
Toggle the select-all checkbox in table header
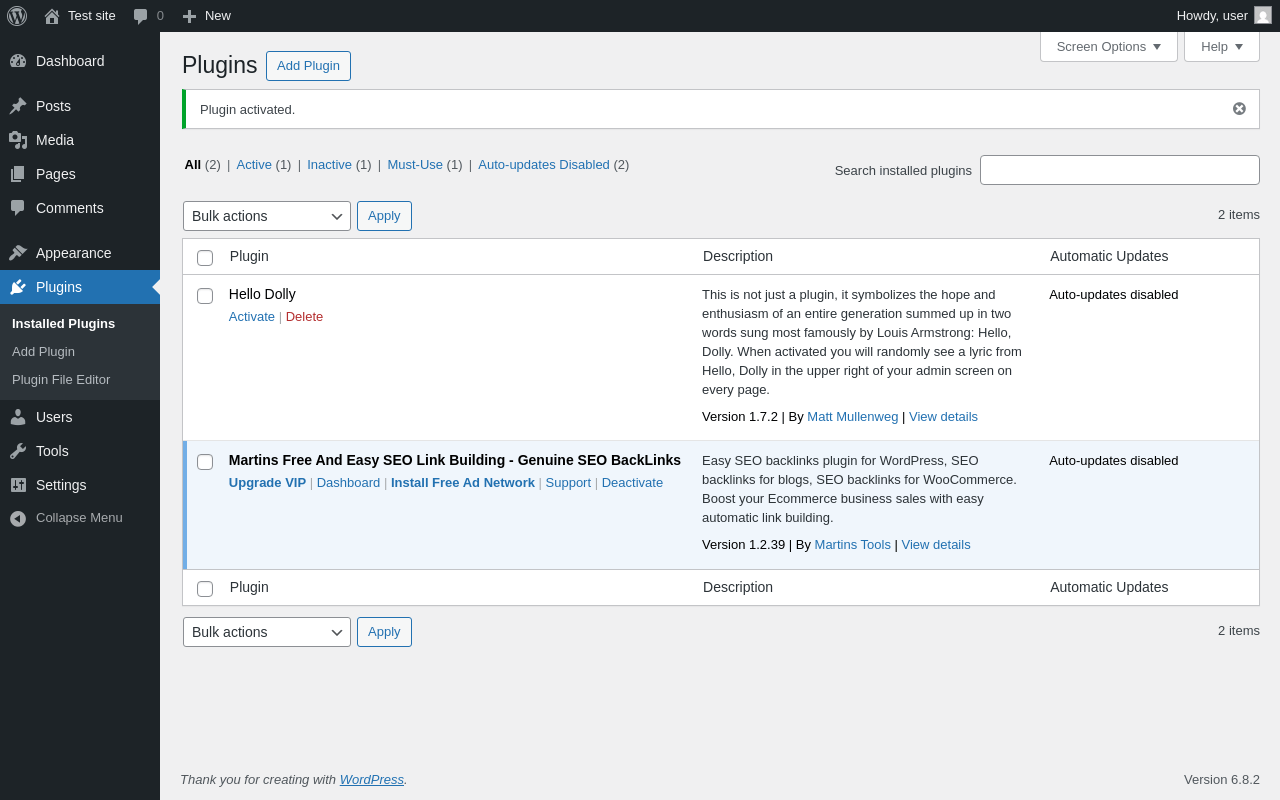tap(205, 258)
